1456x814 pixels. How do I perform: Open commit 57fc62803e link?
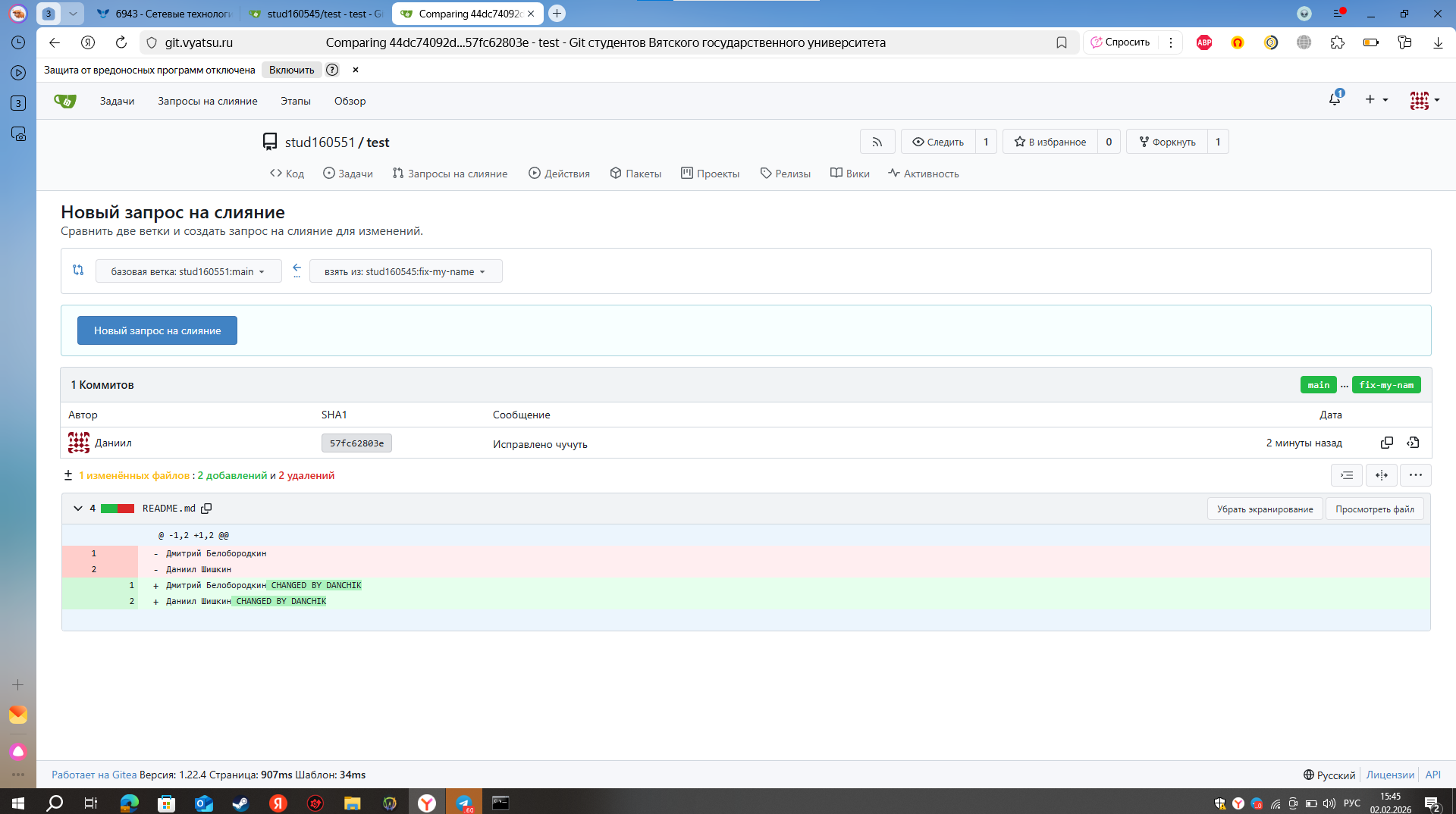(356, 443)
